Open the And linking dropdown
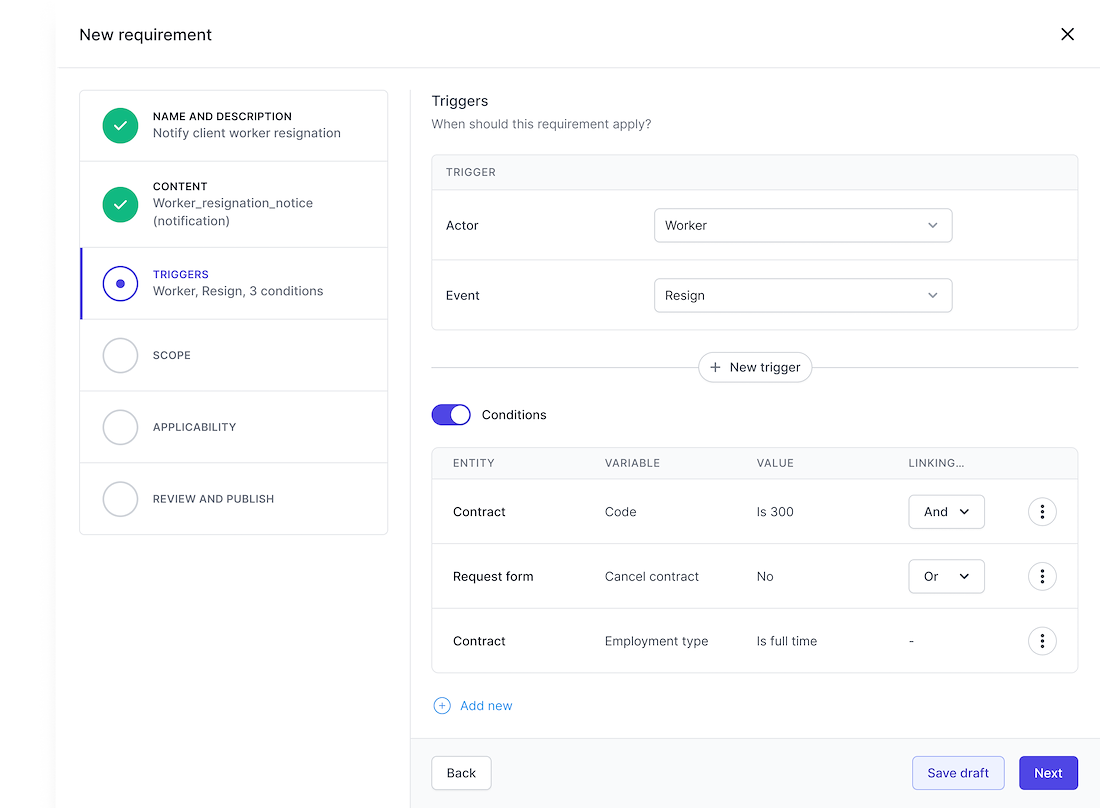Viewport: 1100px width, 808px height. coord(946,511)
